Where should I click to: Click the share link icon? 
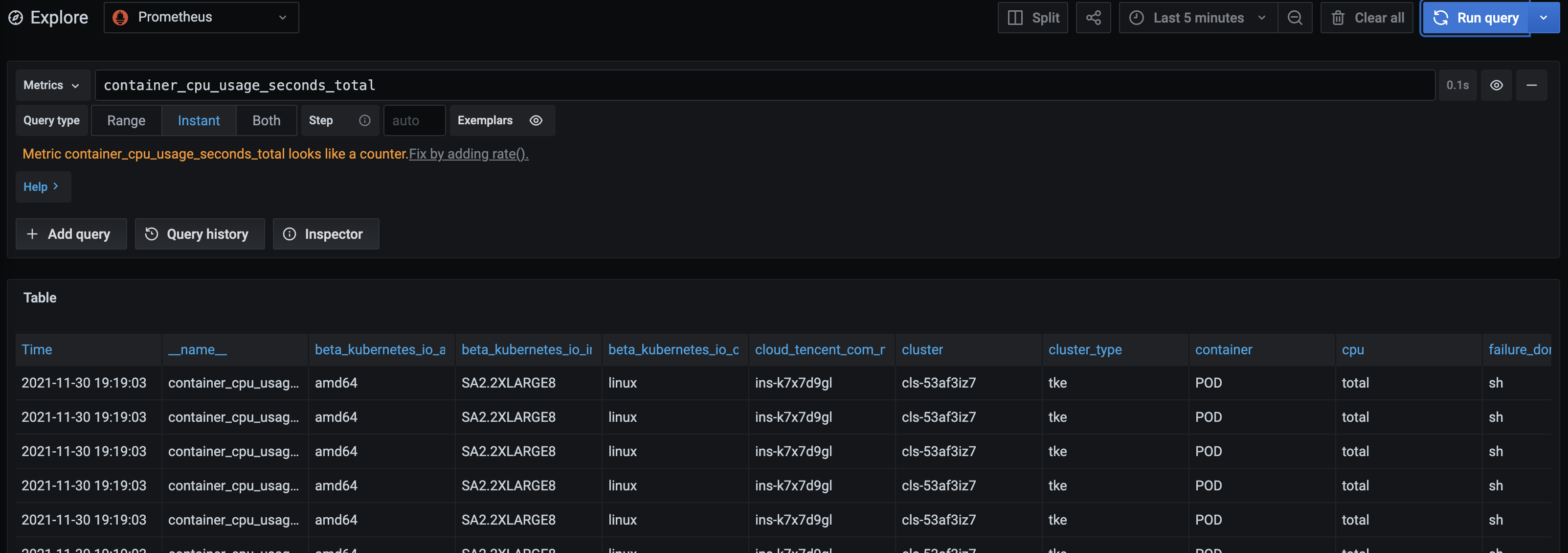point(1093,18)
